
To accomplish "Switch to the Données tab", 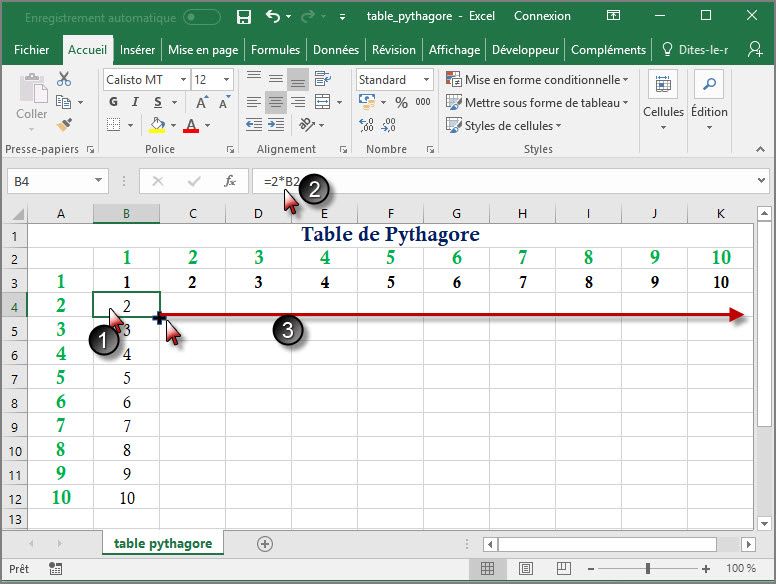I will [336, 50].
